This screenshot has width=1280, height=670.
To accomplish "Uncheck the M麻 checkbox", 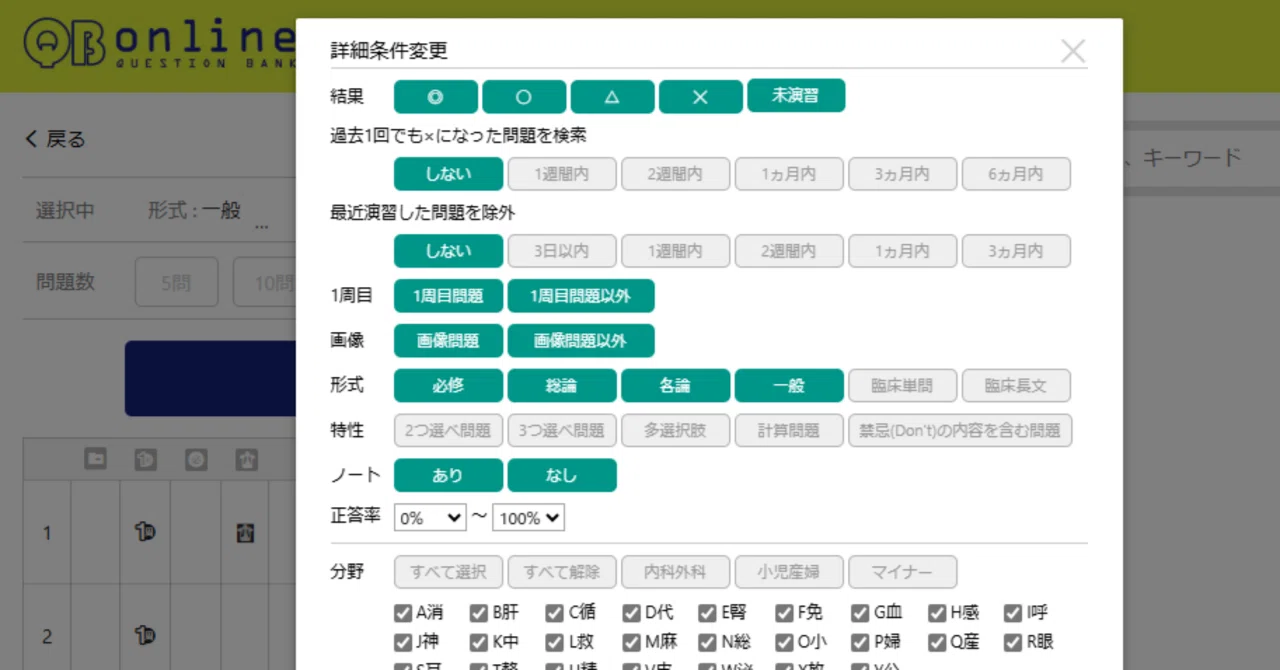I will pos(632,642).
